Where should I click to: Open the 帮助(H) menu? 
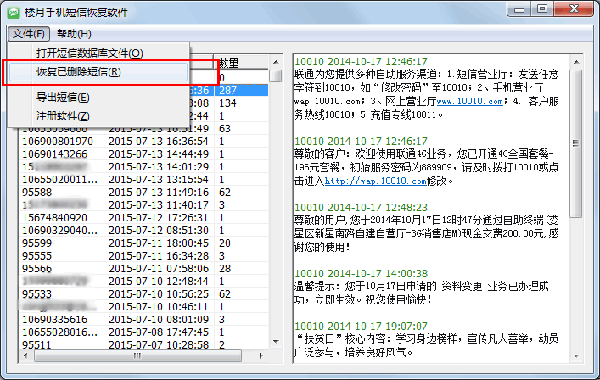coord(74,34)
